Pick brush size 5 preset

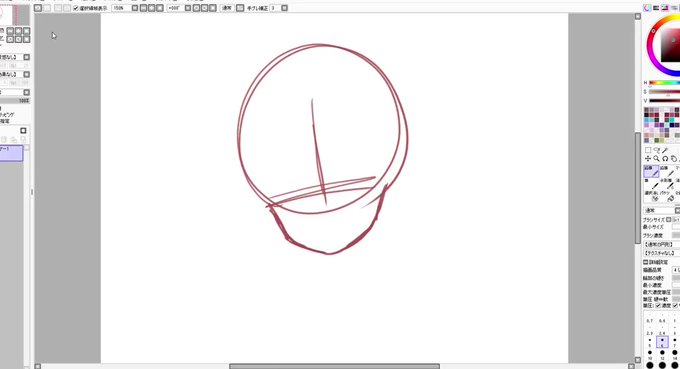click(x=650, y=342)
